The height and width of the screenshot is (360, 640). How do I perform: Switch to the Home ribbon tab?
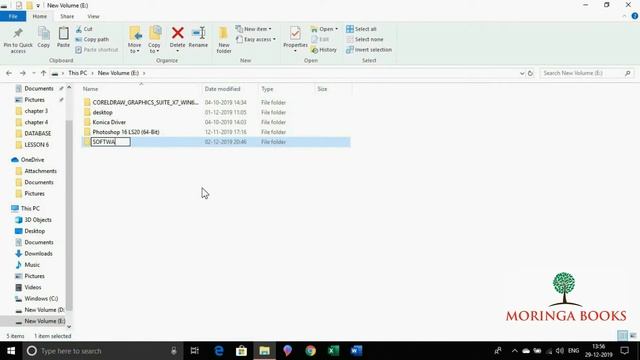(x=40, y=16)
